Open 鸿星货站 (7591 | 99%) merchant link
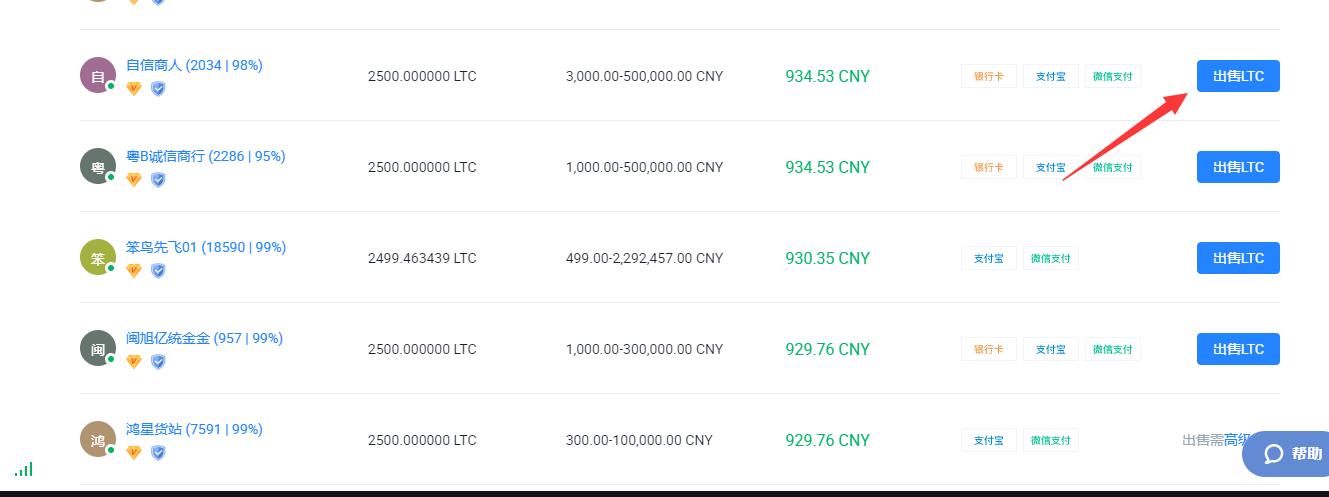The image size is (1329, 497). [194, 429]
